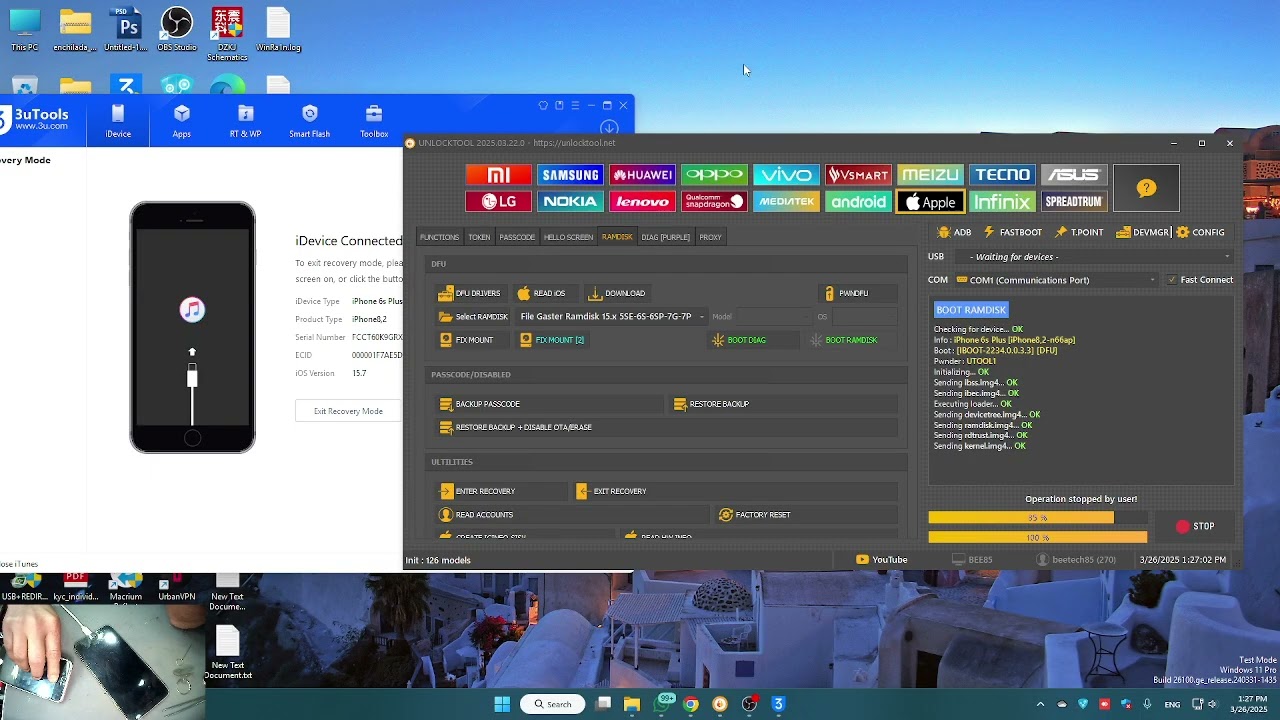This screenshot has width=1280, height=720.
Task: Open T.POINT test point tool
Action: click(1079, 232)
